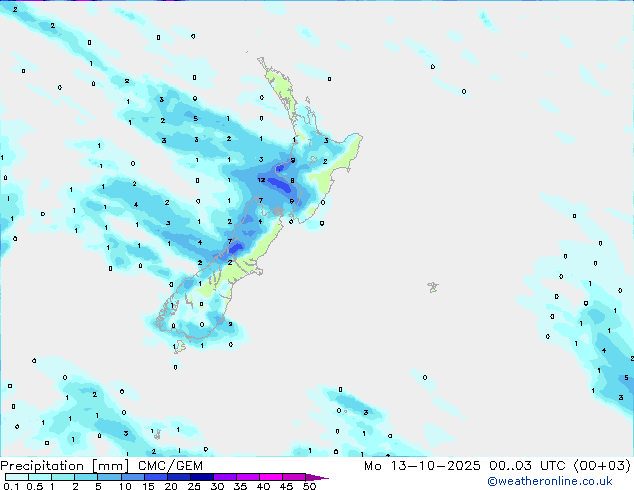Click the '40' legend scale label

tap(263, 486)
